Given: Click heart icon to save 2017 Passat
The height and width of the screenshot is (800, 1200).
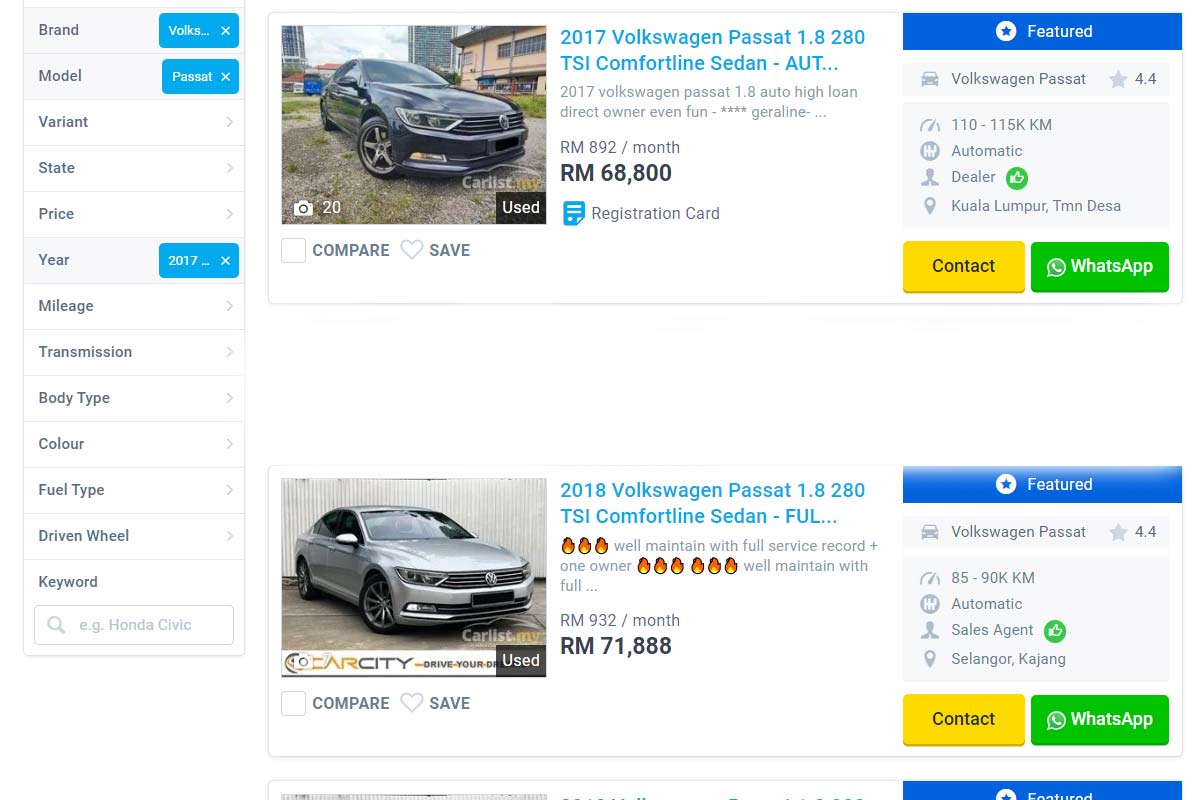Looking at the screenshot, I should click(x=411, y=250).
